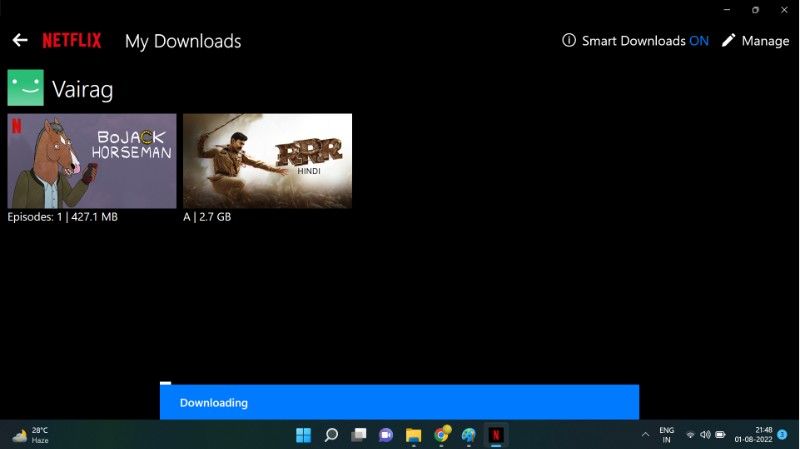The image size is (800, 449).
Task: Launch File Explorer from taskbar
Action: [x=413, y=435]
